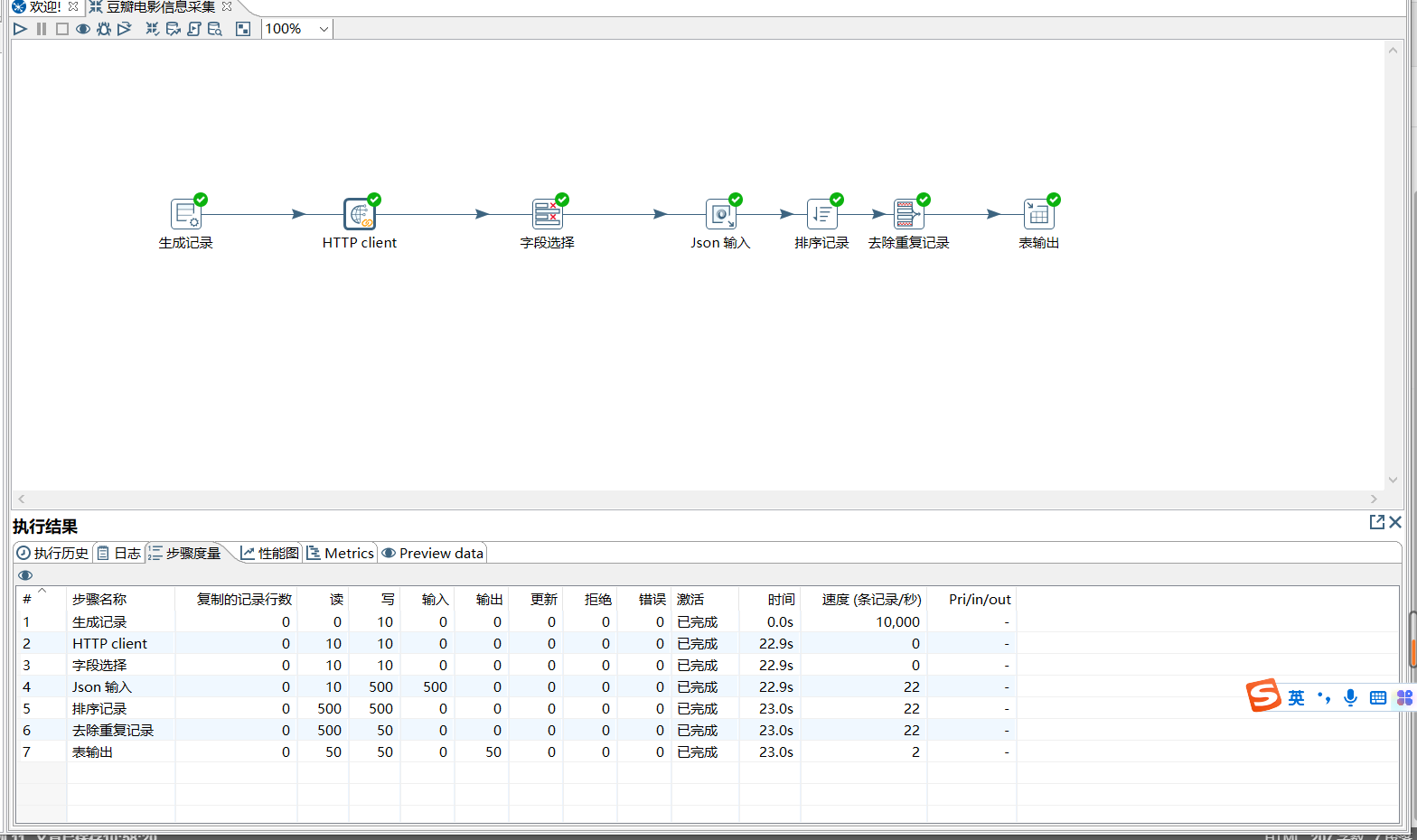Open the explore database icon
The width and height of the screenshot is (1417, 840).
(215, 29)
